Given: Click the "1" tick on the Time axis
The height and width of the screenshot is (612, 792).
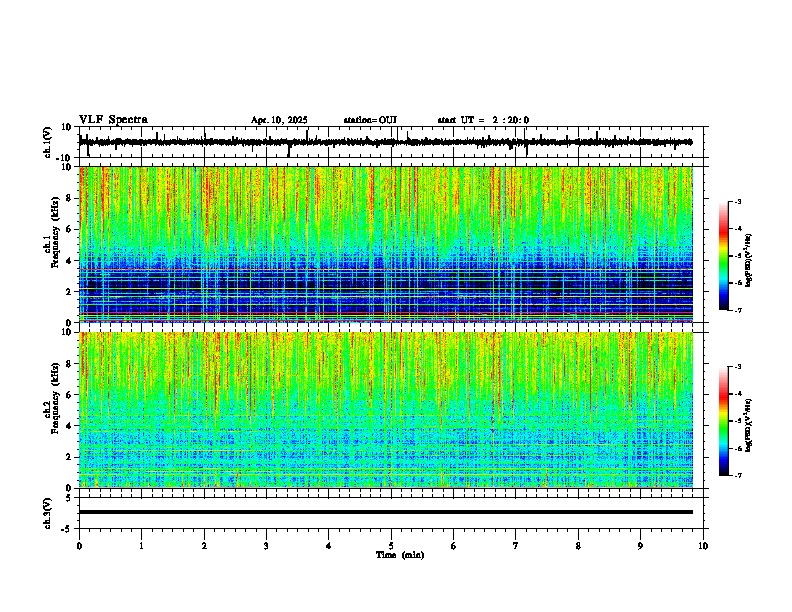Looking at the screenshot, I should (142, 546).
